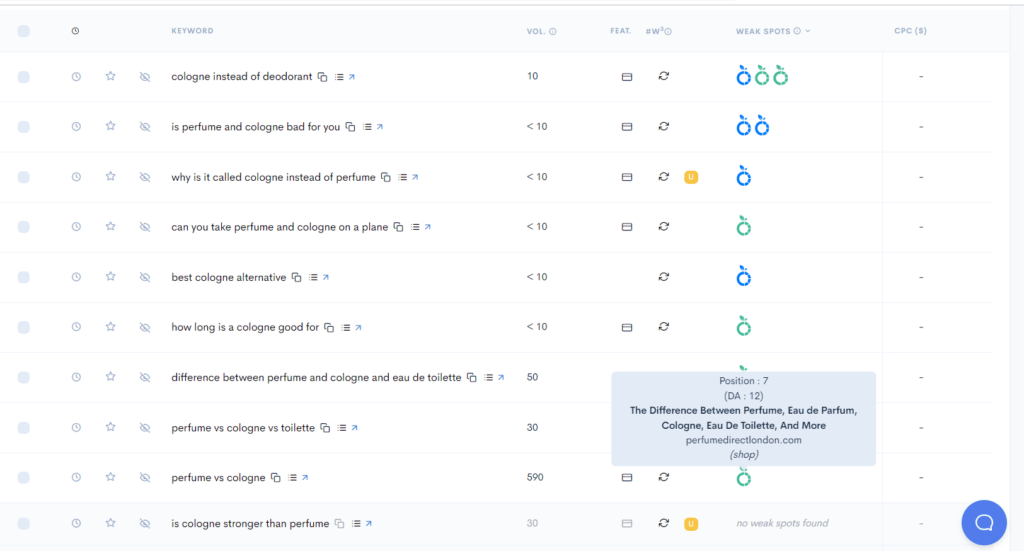Copy the 'best cologne alternative' keyword text
Viewport: 1024px width, 551px height.
pos(296,278)
